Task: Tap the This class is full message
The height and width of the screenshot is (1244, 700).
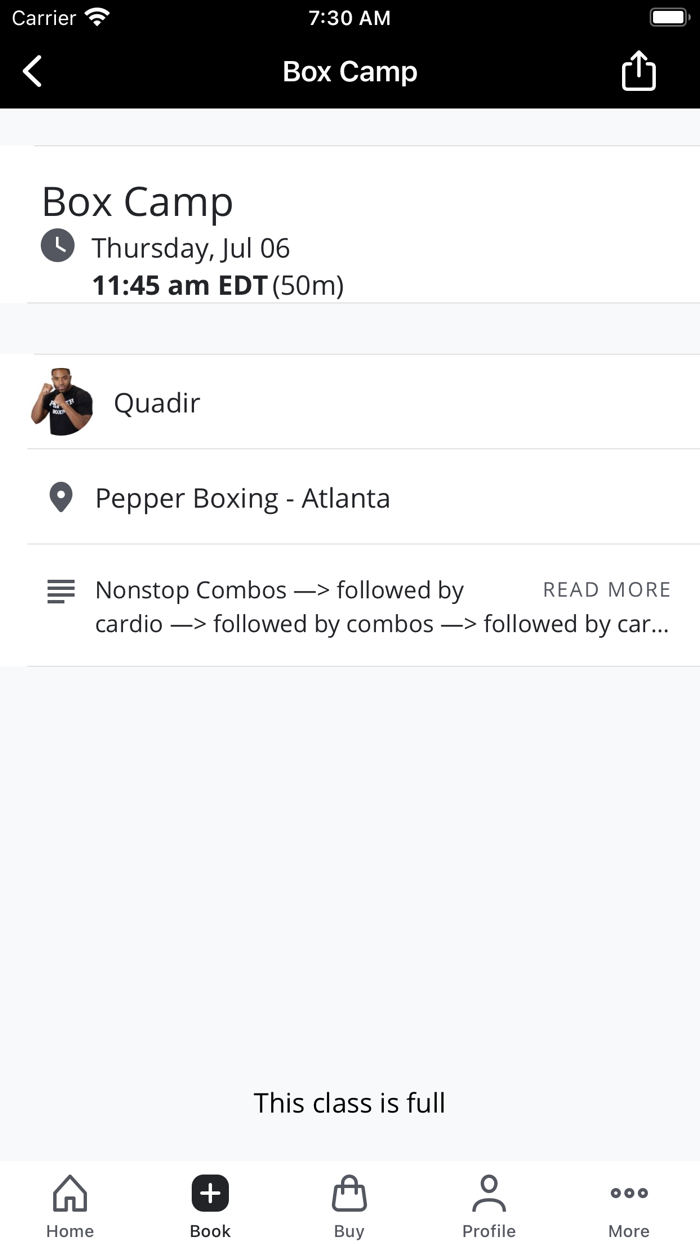Action: pyautogui.click(x=349, y=1102)
